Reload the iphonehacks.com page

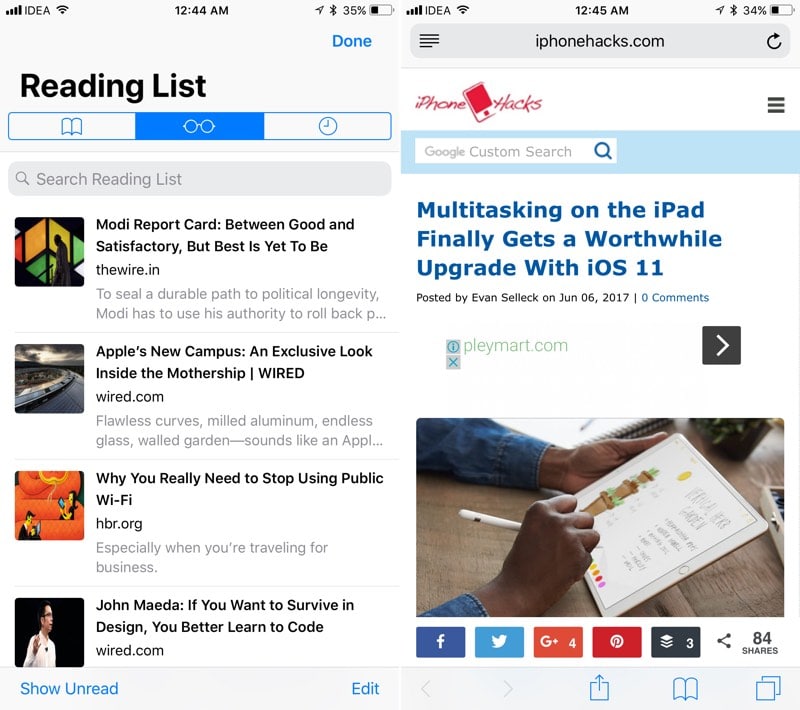(x=773, y=41)
